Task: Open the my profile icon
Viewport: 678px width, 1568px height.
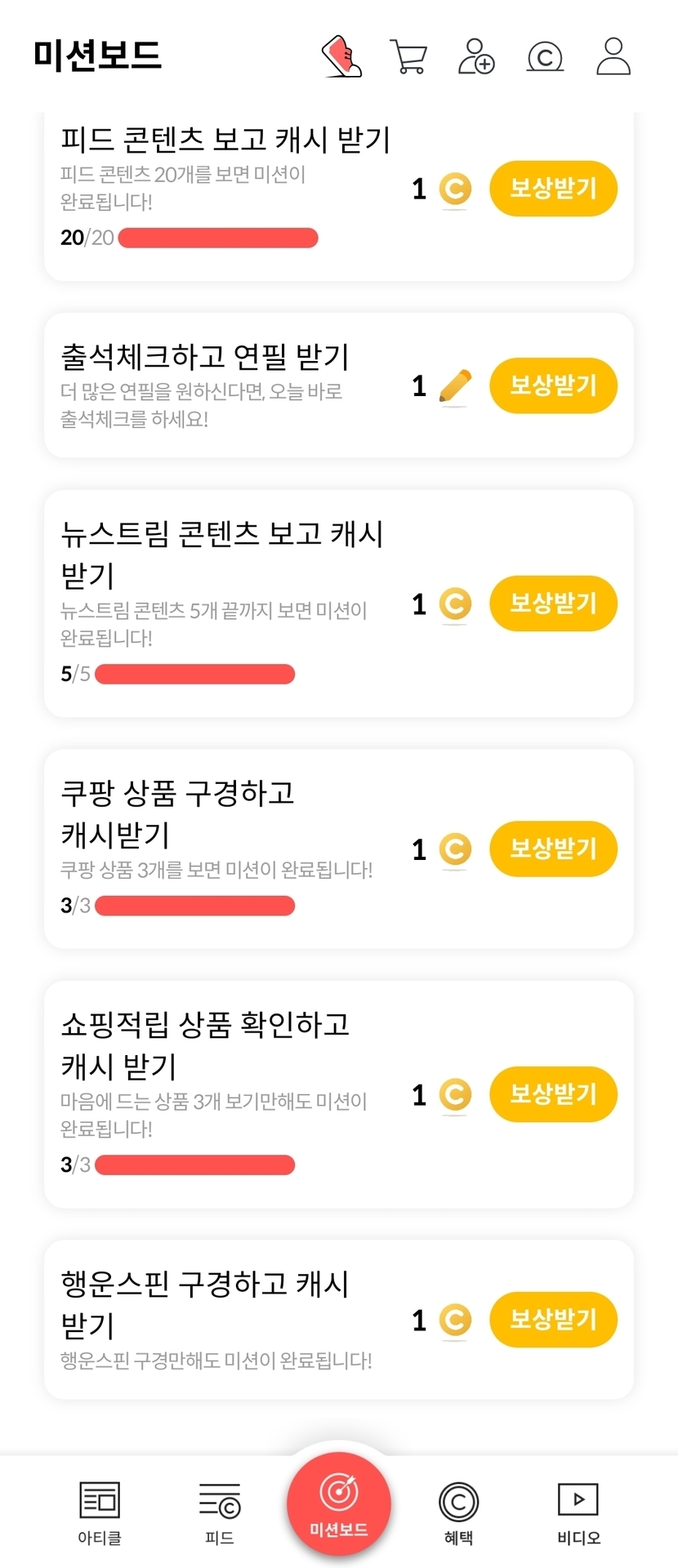Action: pyautogui.click(x=613, y=56)
